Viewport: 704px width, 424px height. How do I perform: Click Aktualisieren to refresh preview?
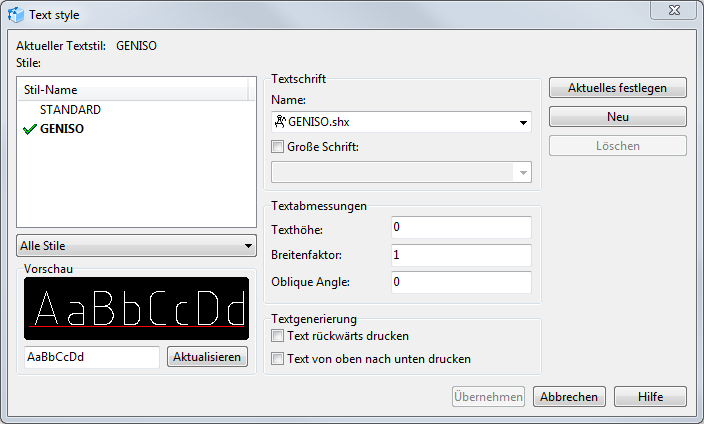207,357
